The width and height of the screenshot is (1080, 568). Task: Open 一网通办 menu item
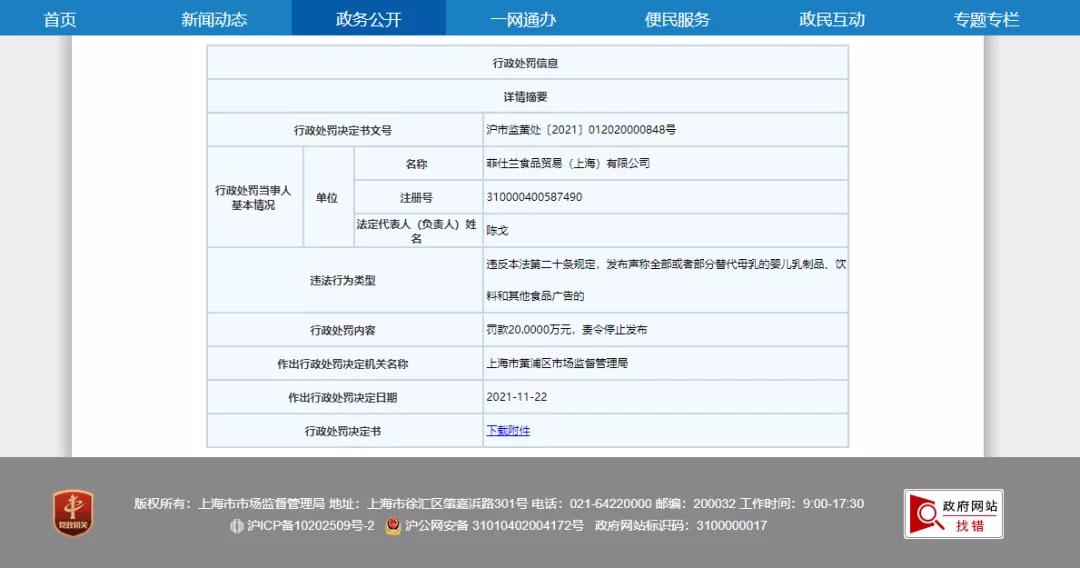coord(523,19)
